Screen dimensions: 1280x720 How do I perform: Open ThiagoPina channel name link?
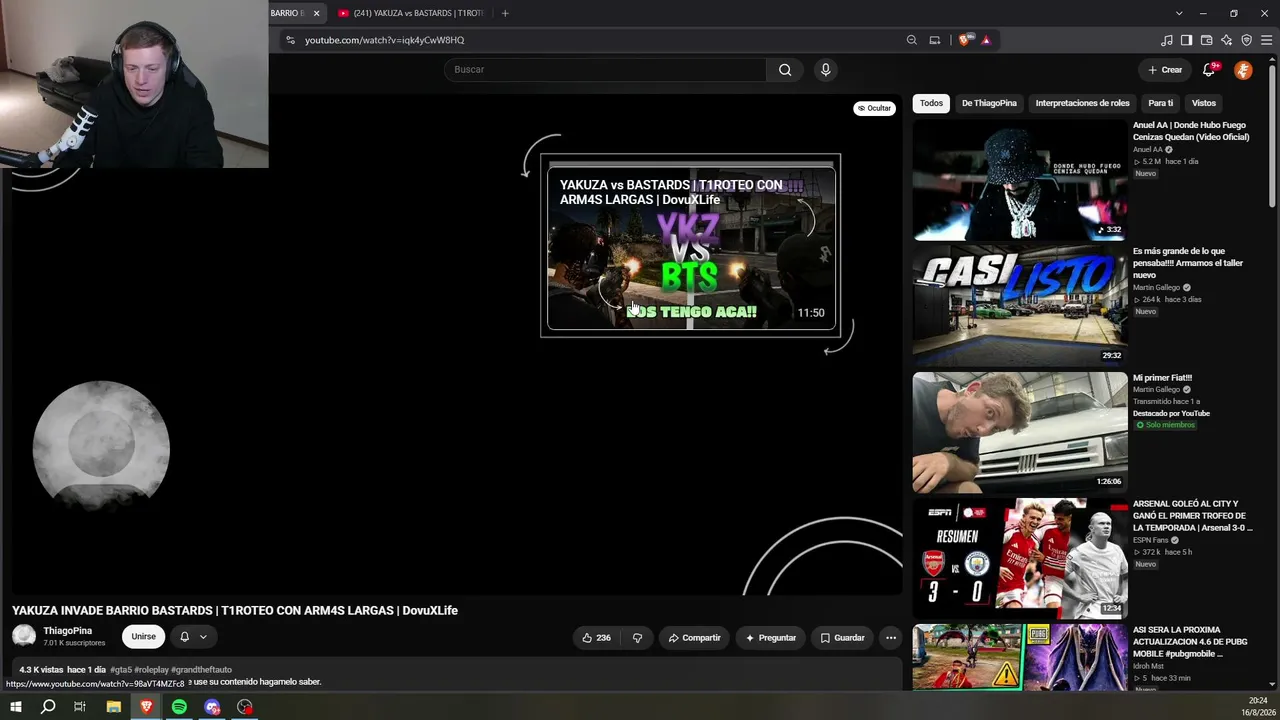point(68,631)
